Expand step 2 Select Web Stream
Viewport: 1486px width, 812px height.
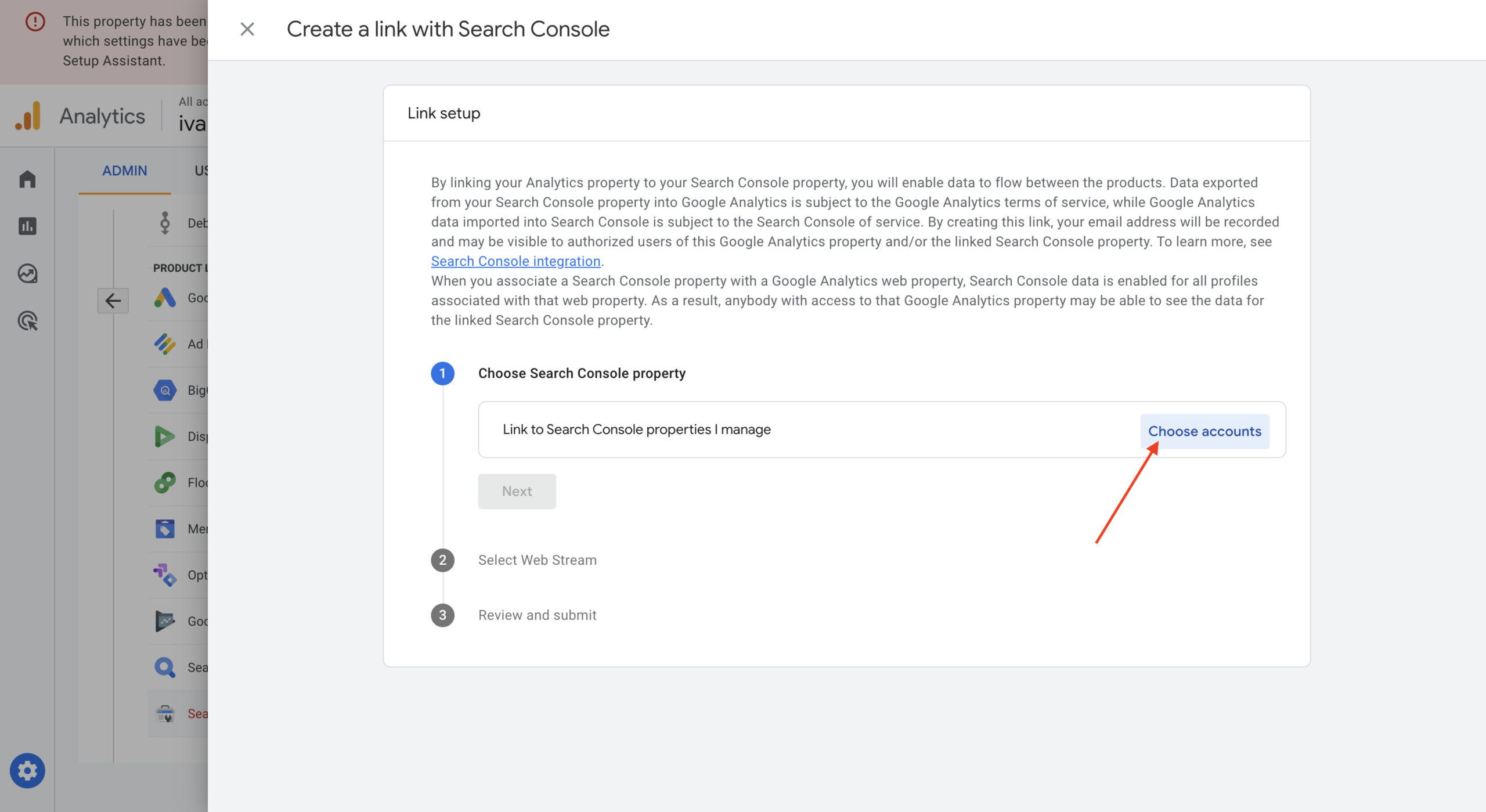537,560
